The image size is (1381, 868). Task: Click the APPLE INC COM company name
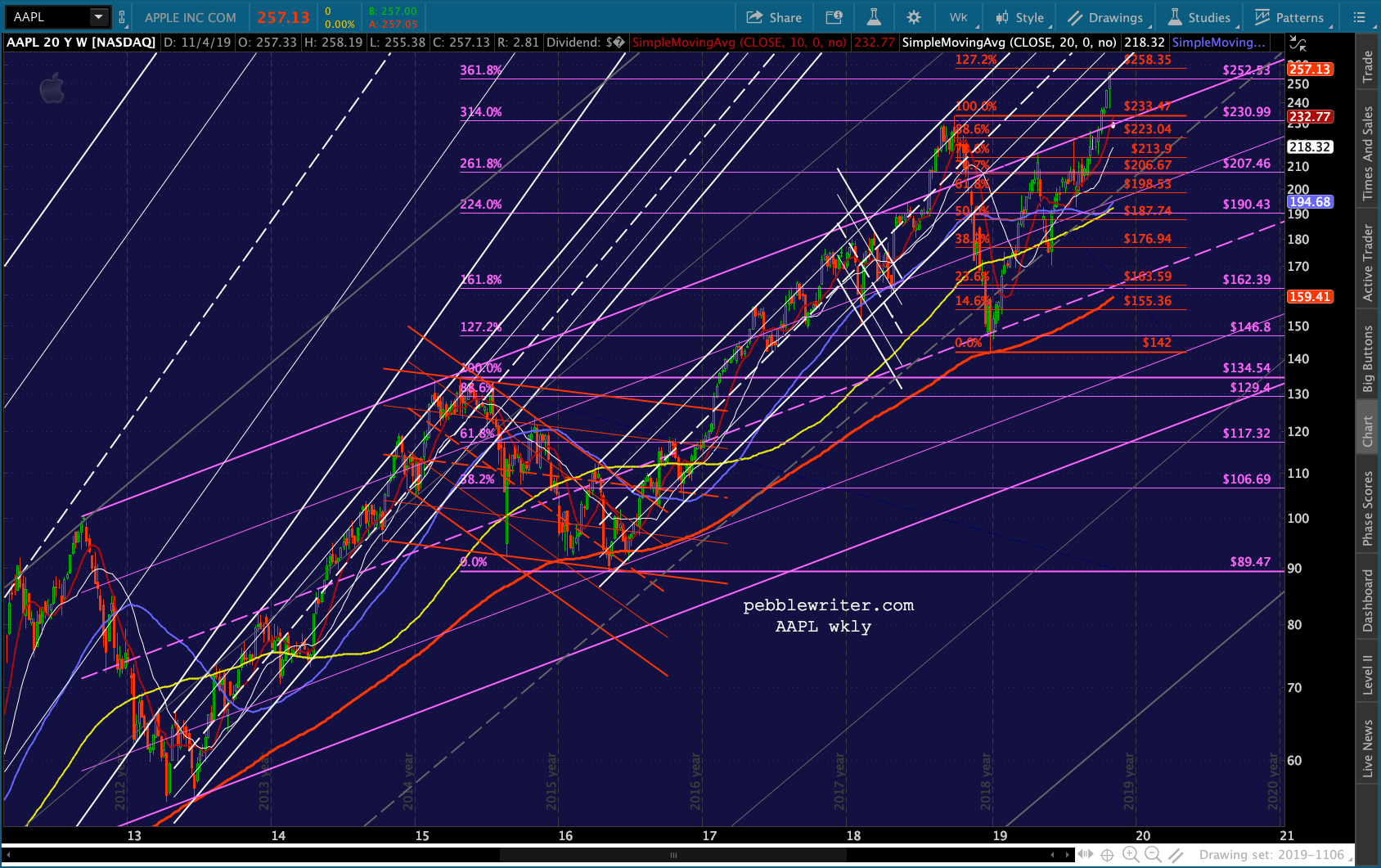click(191, 17)
